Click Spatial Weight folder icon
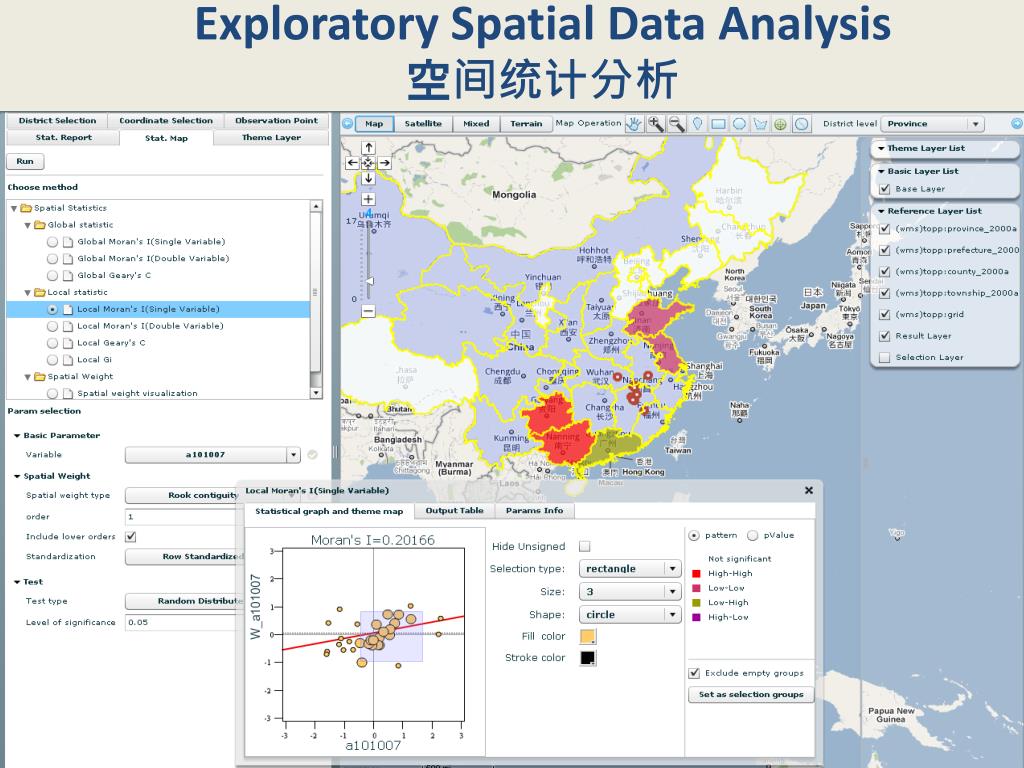 (40, 377)
